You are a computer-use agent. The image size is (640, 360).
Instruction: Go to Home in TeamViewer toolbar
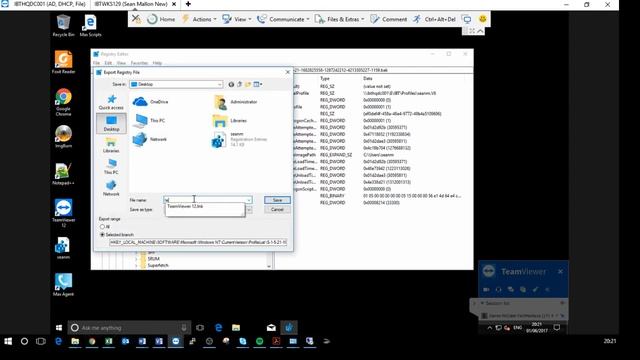point(161,19)
